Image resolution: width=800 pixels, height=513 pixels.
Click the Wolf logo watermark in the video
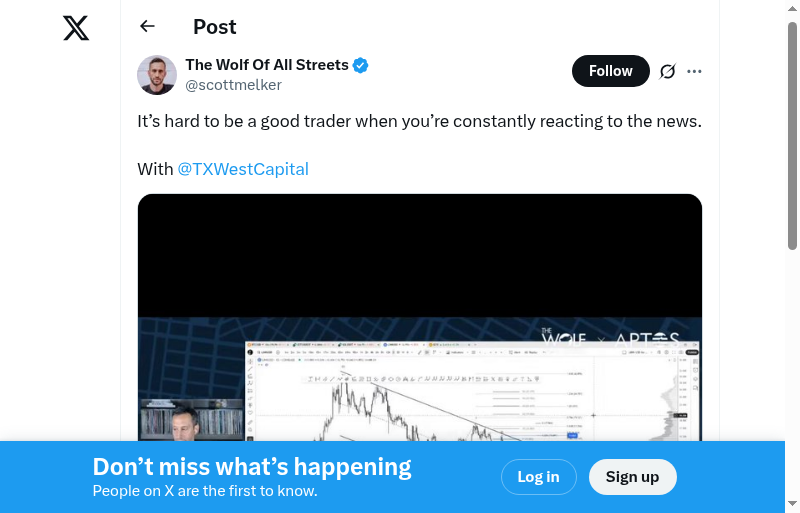[x=562, y=337]
